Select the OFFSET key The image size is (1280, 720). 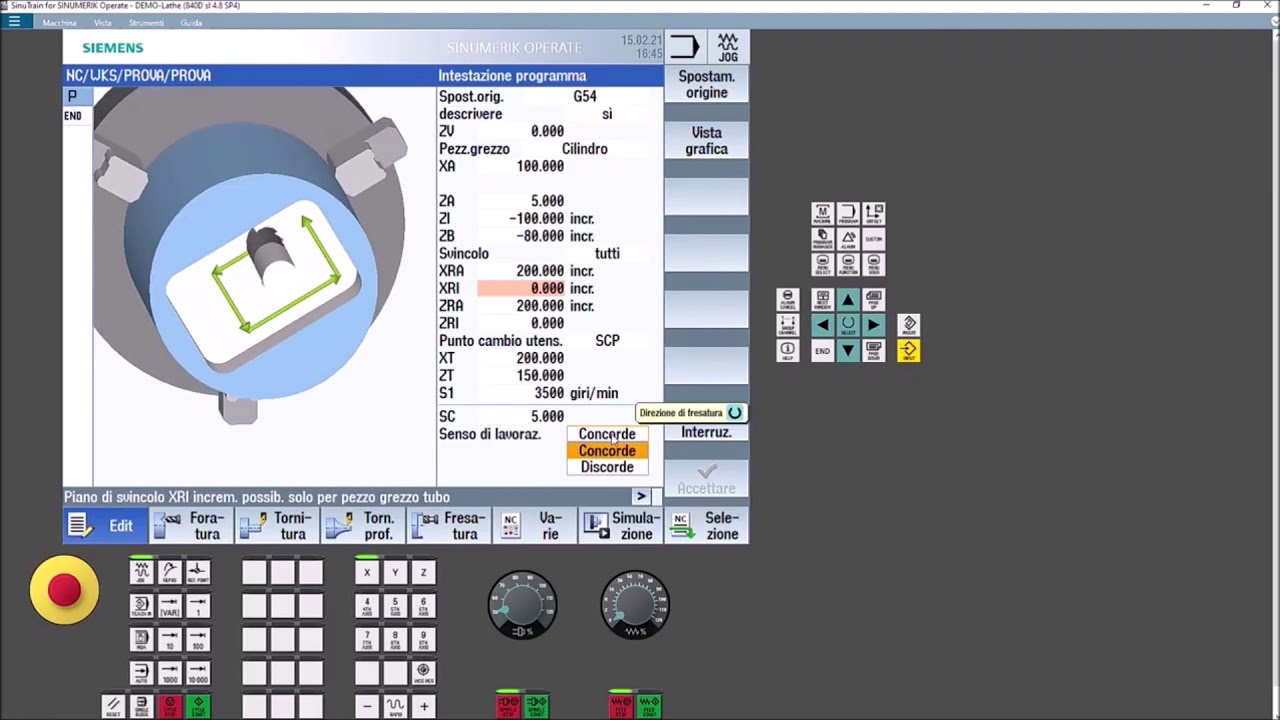[x=874, y=213]
